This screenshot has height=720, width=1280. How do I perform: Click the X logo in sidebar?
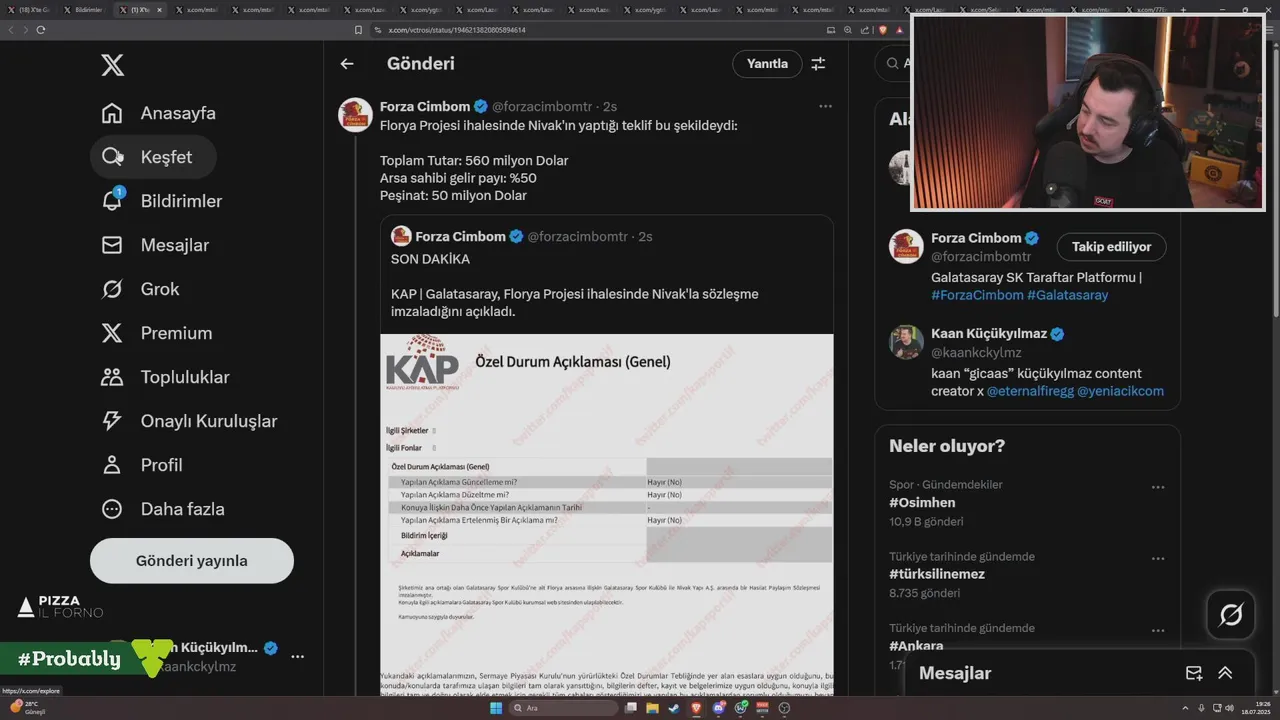click(113, 66)
